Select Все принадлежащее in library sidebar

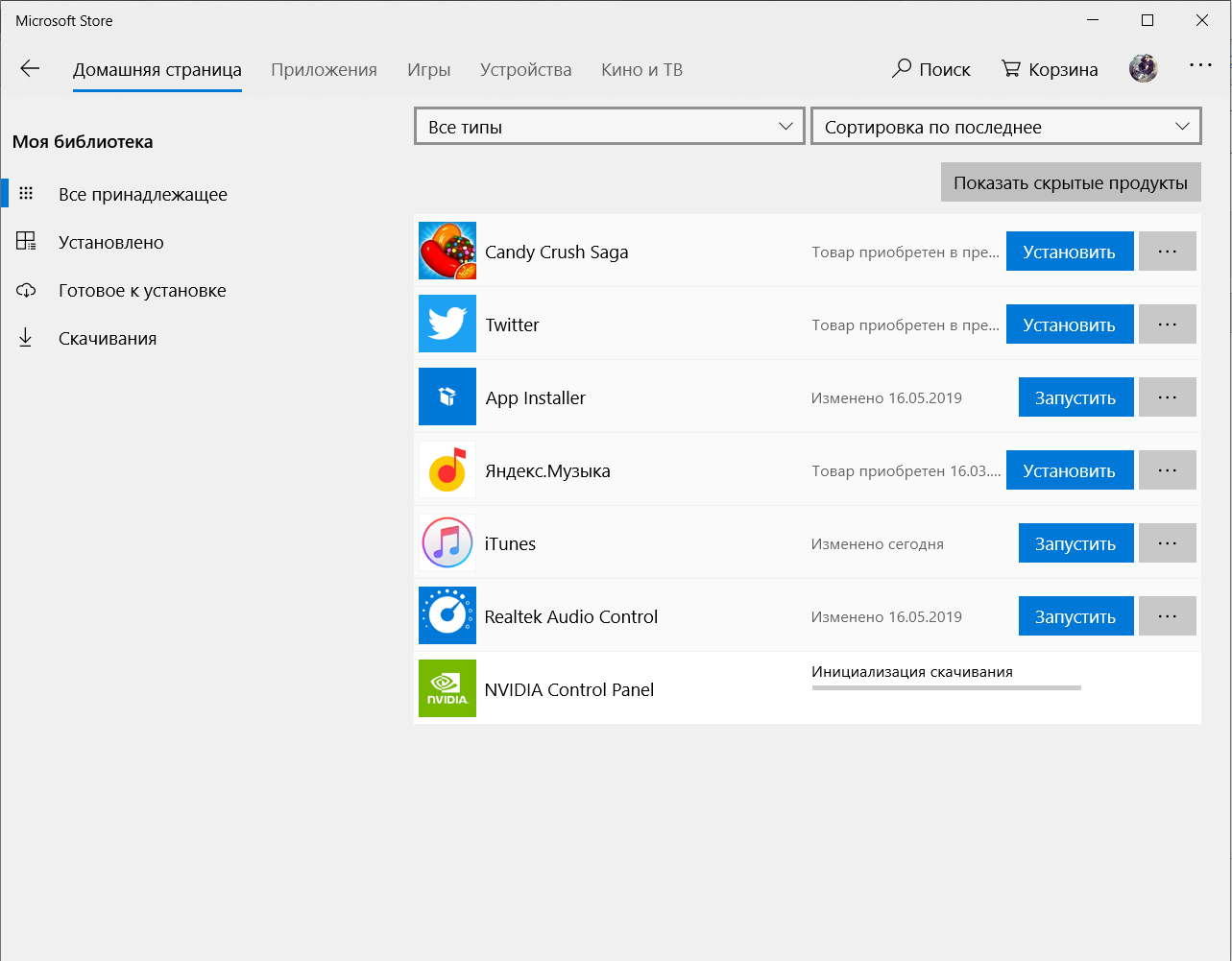tap(143, 194)
